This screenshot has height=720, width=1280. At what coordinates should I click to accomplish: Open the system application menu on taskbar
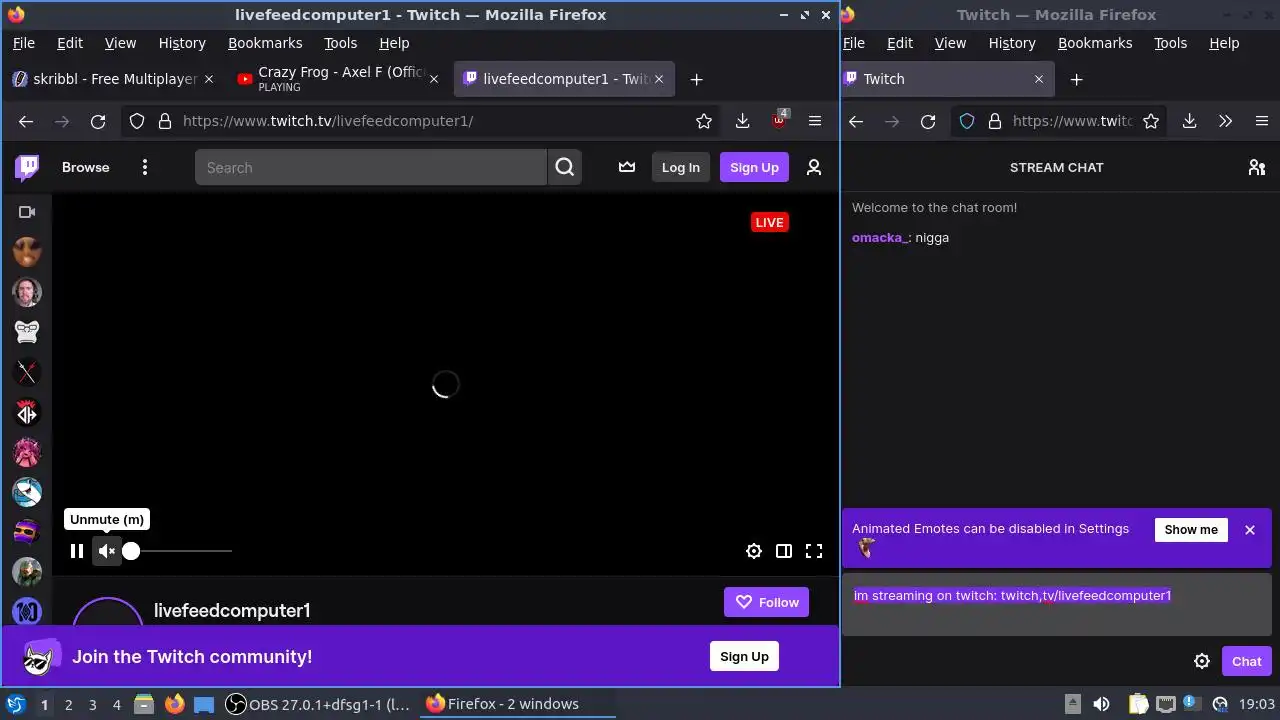16,704
